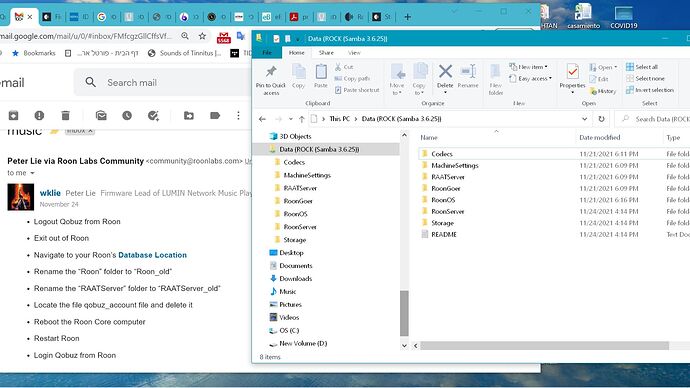
Task: Open the New item dropdown
Action: pos(529,67)
